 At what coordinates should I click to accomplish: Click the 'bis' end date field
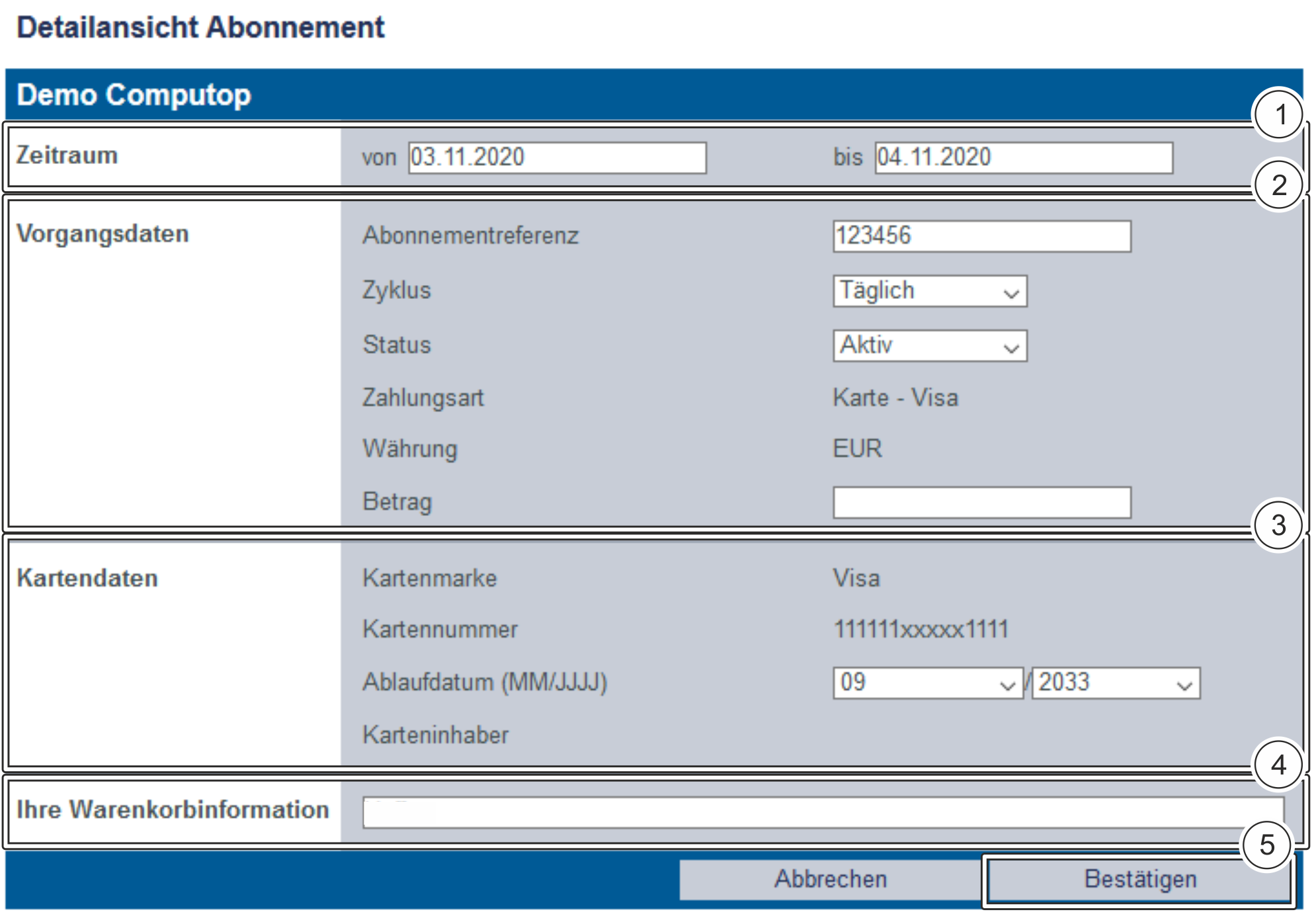point(1023,157)
